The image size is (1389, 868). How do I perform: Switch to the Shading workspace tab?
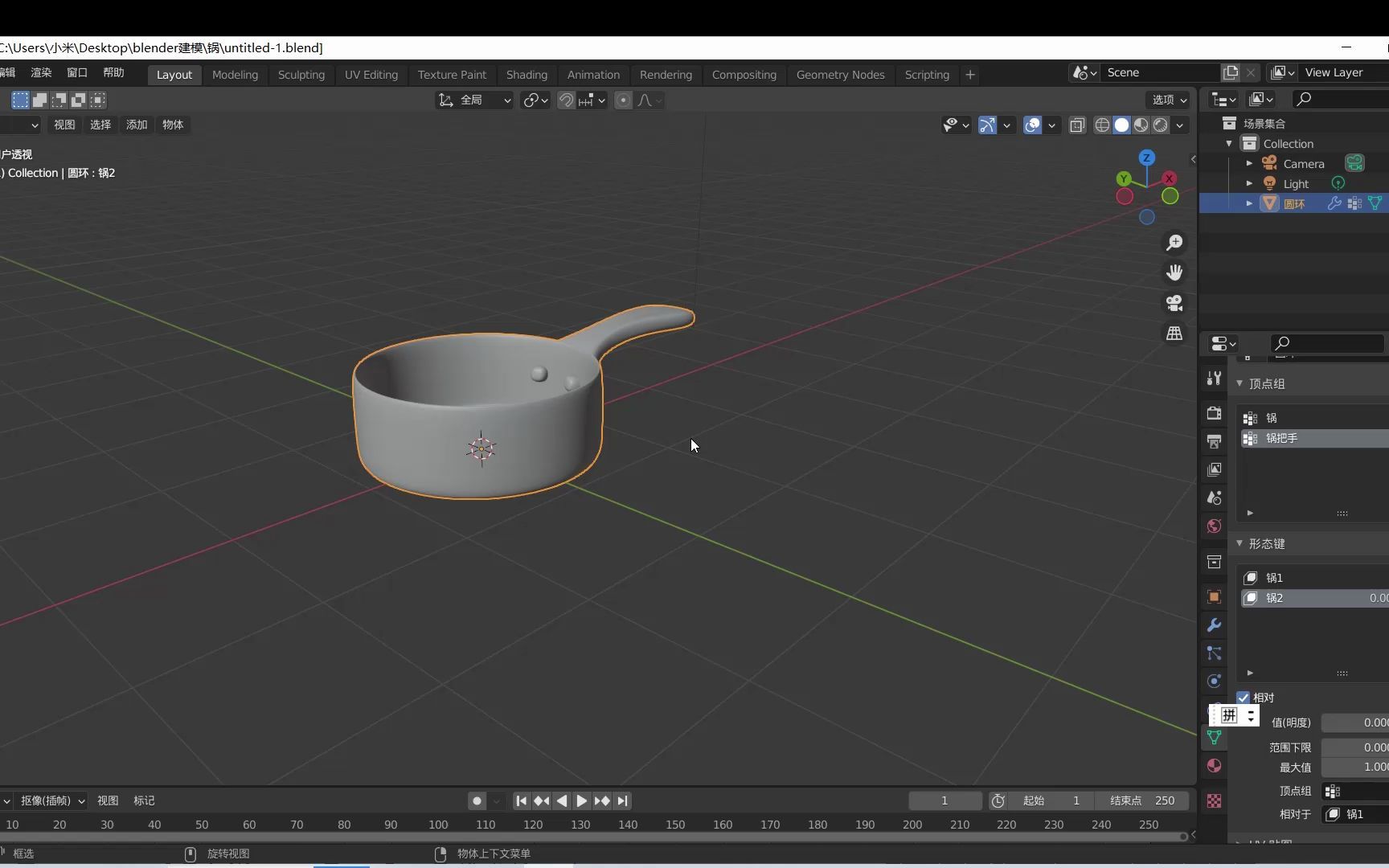[527, 75]
